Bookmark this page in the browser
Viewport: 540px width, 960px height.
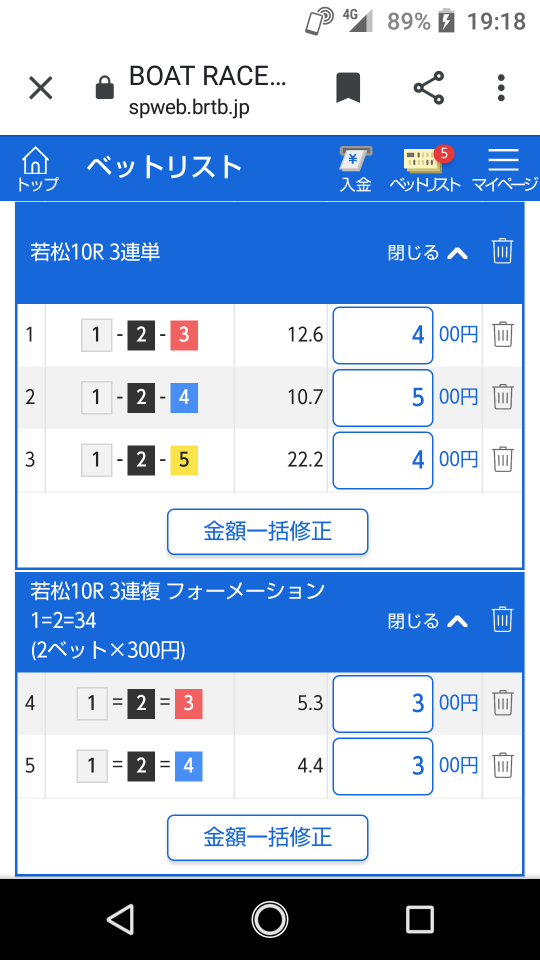(348, 88)
